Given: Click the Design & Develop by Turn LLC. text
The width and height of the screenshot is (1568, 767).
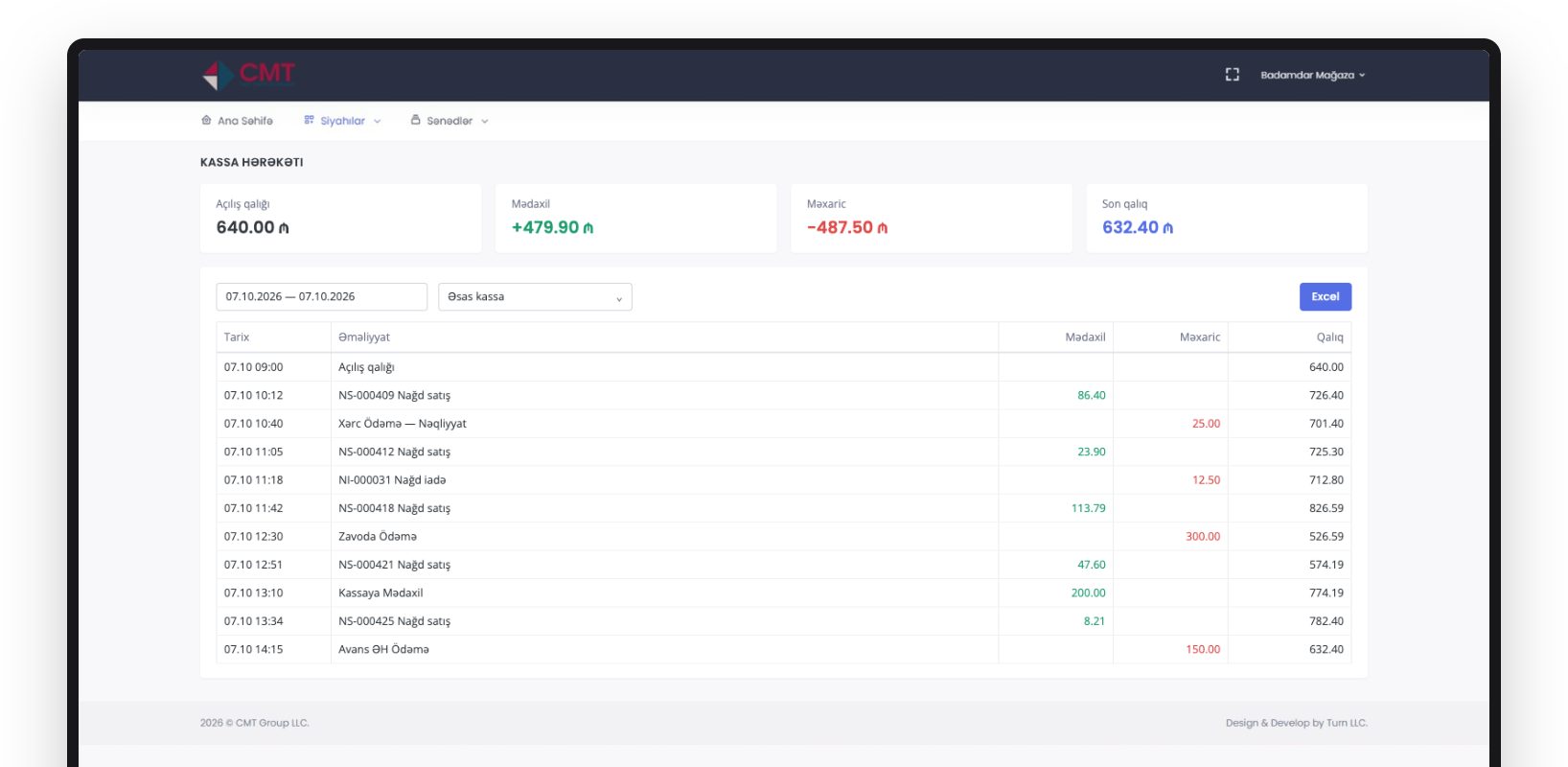Looking at the screenshot, I should [1296, 723].
